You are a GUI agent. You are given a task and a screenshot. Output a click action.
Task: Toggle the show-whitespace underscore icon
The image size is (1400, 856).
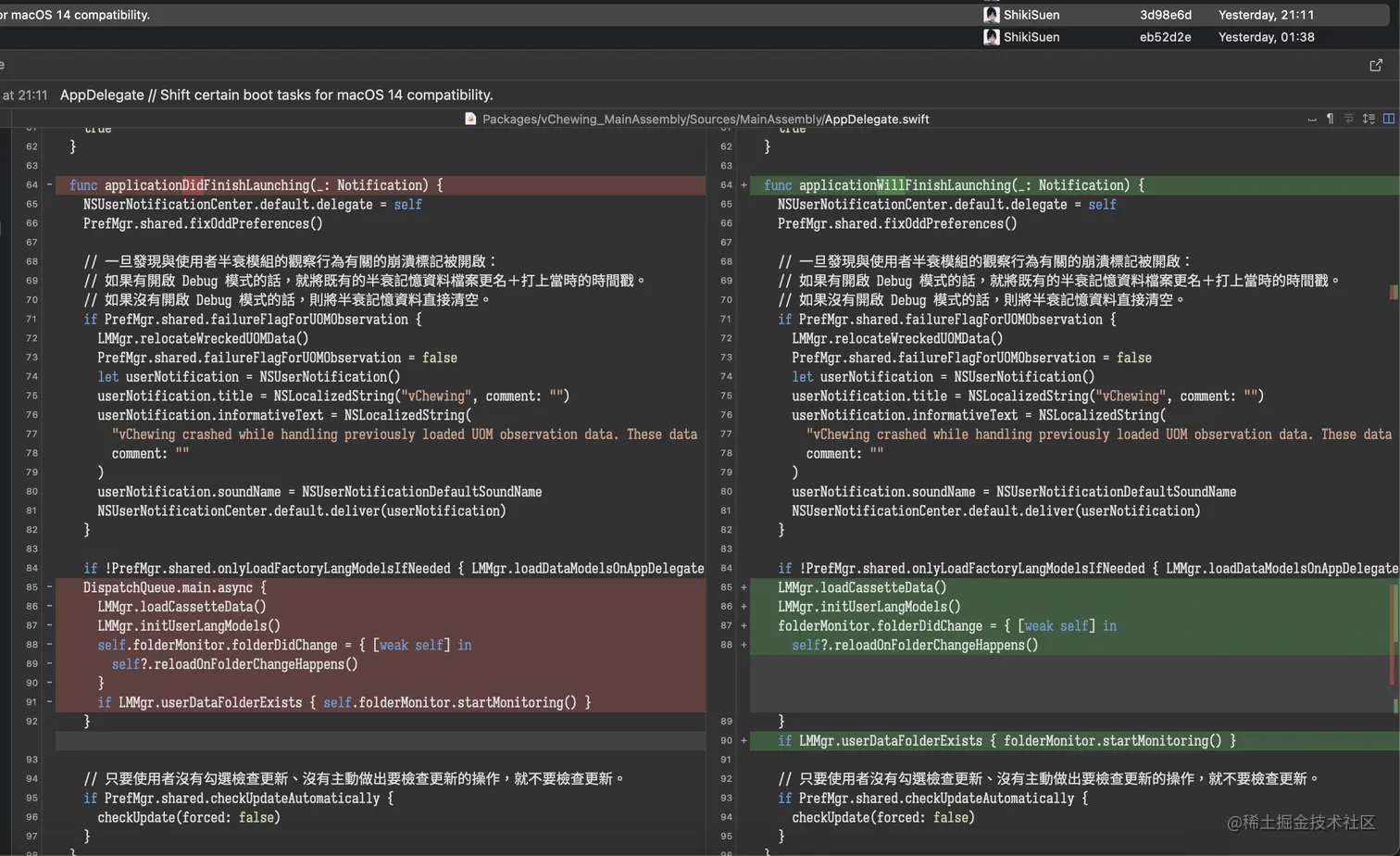[1312, 120]
